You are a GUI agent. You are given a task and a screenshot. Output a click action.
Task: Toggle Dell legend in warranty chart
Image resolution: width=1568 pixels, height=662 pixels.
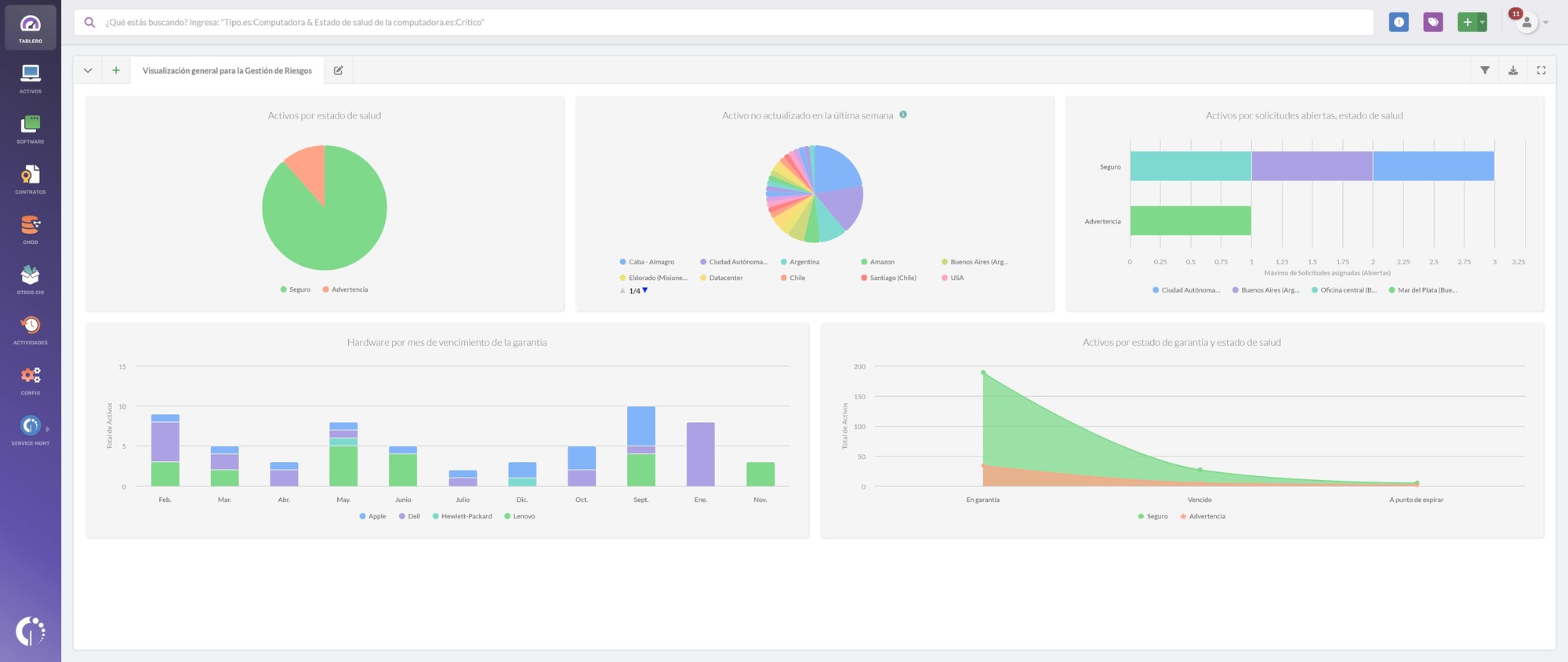click(409, 516)
